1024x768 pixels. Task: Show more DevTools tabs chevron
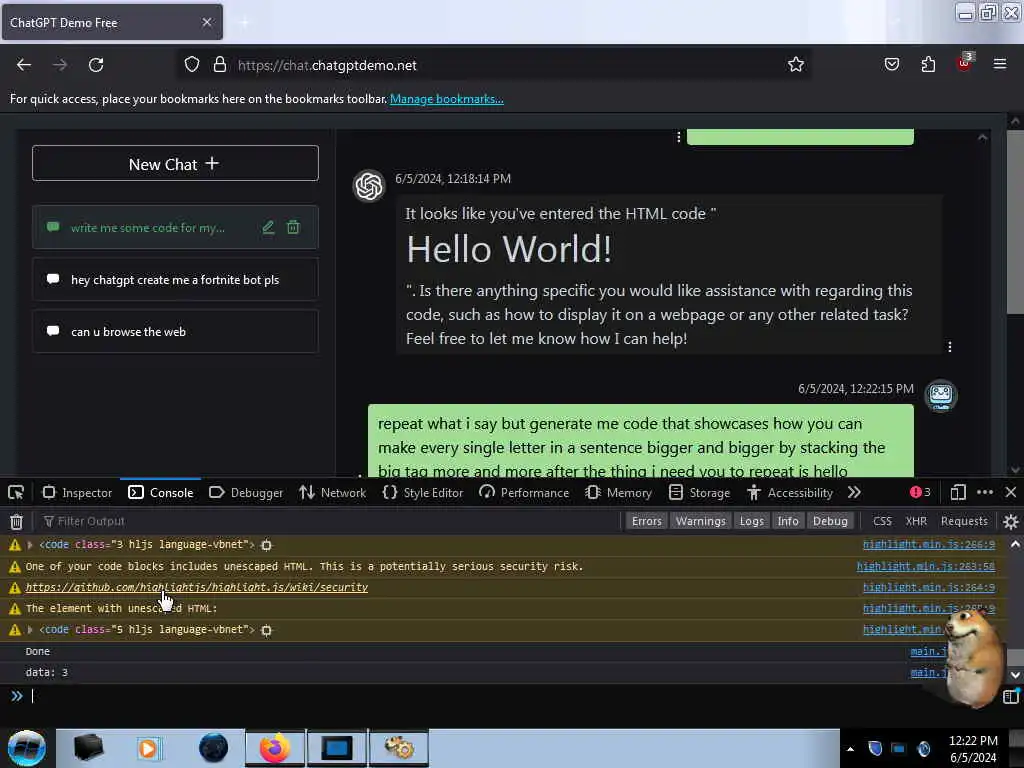[854, 492]
